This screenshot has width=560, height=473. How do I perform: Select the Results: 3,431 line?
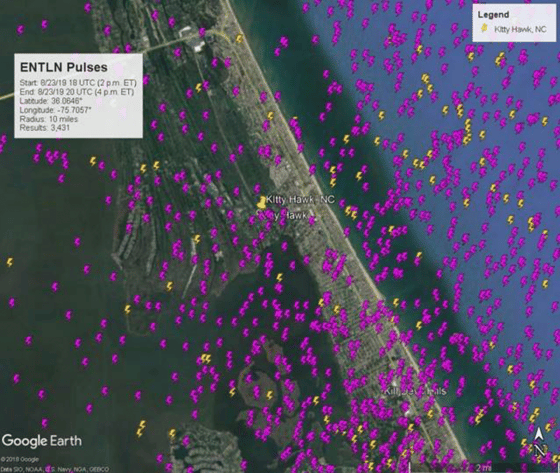click(x=45, y=128)
